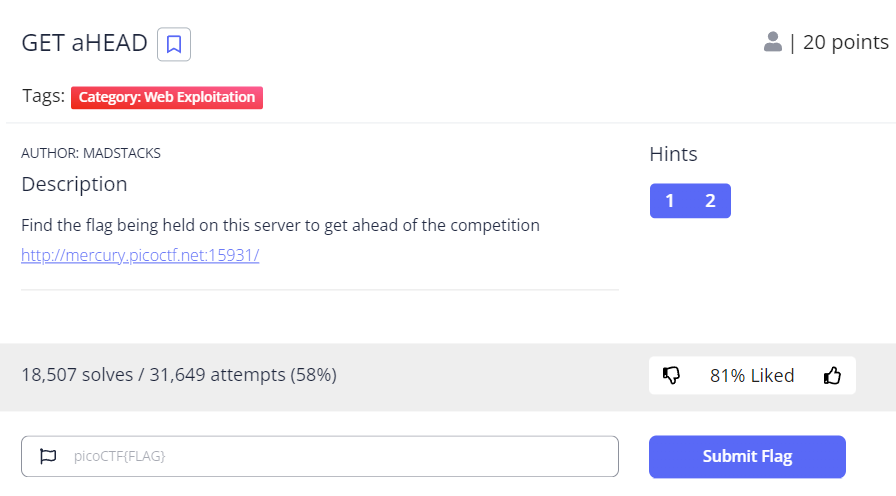Focus the picoCTF{FLAG} input field

point(320,457)
